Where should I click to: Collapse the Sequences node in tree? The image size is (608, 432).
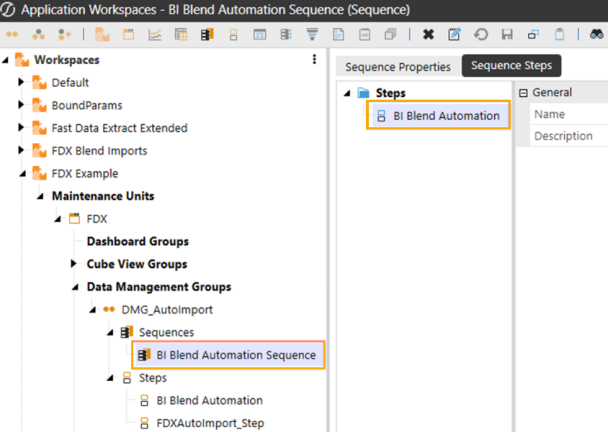110,333
